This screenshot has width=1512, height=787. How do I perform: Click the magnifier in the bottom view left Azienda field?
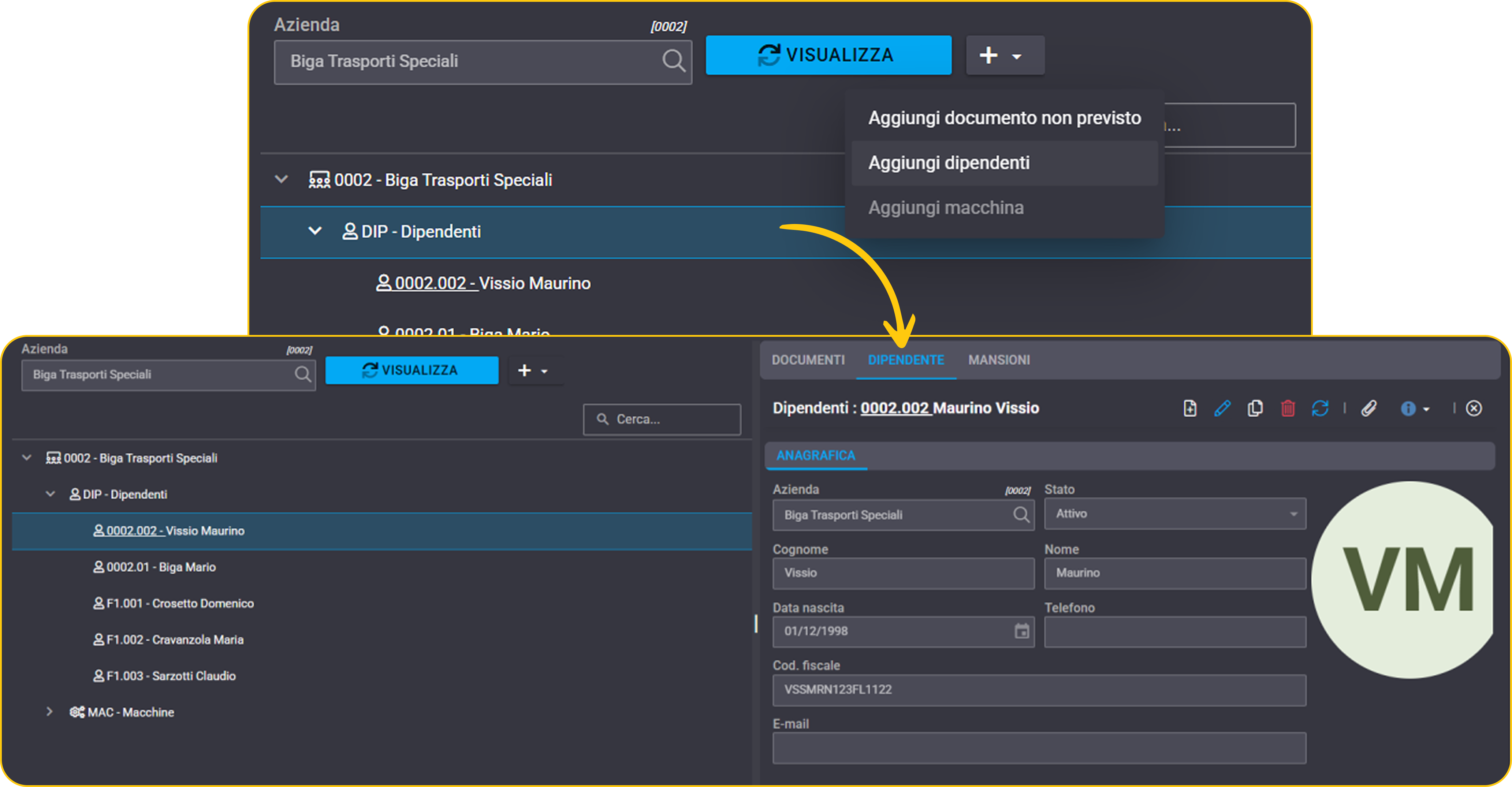(x=303, y=374)
